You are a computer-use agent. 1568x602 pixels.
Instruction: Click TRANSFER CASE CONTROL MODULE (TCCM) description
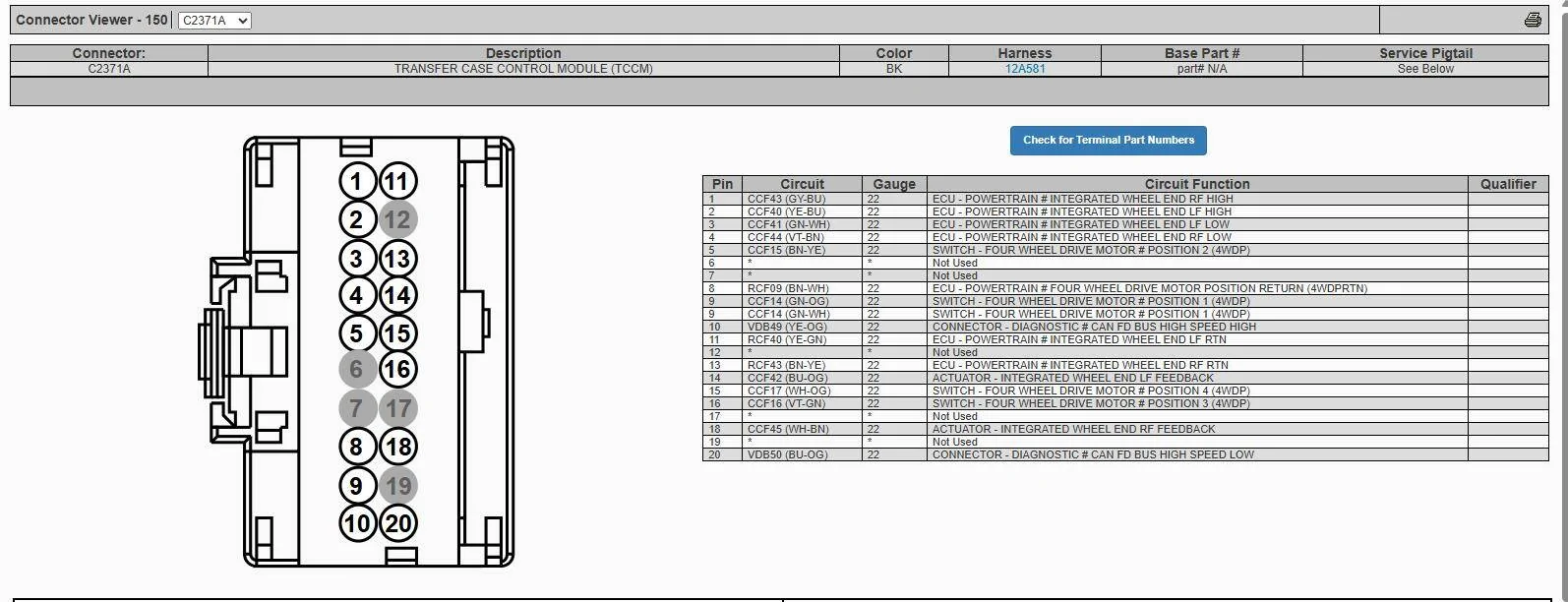(x=523, y=69)
